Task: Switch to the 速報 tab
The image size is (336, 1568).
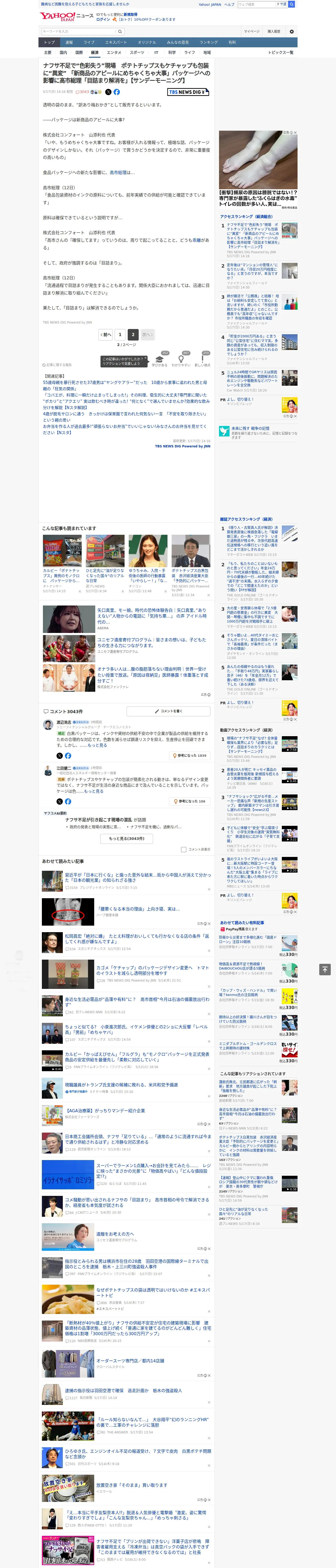Action: (x=69, y=42)
